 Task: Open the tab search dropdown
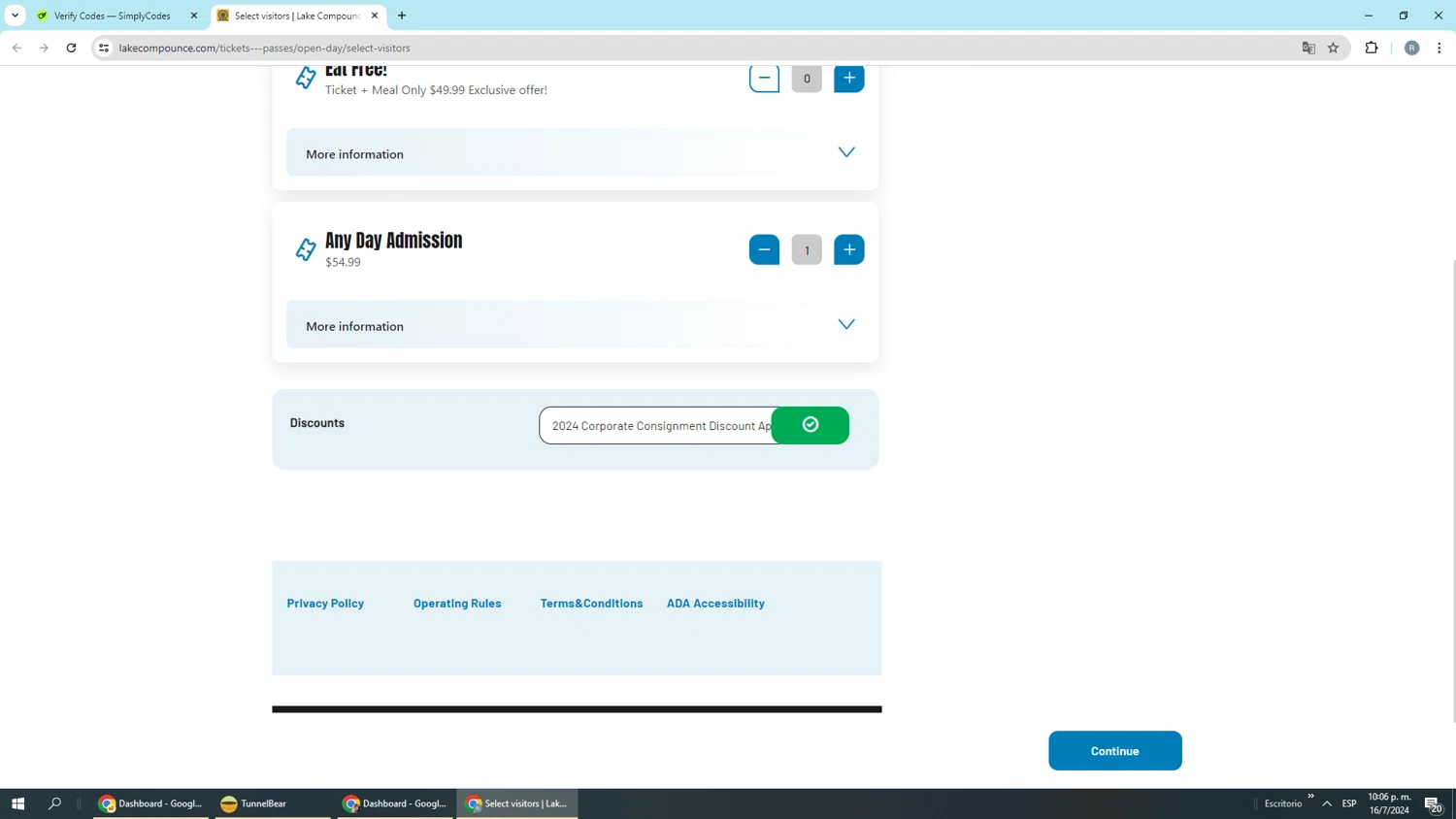[16, 16]
